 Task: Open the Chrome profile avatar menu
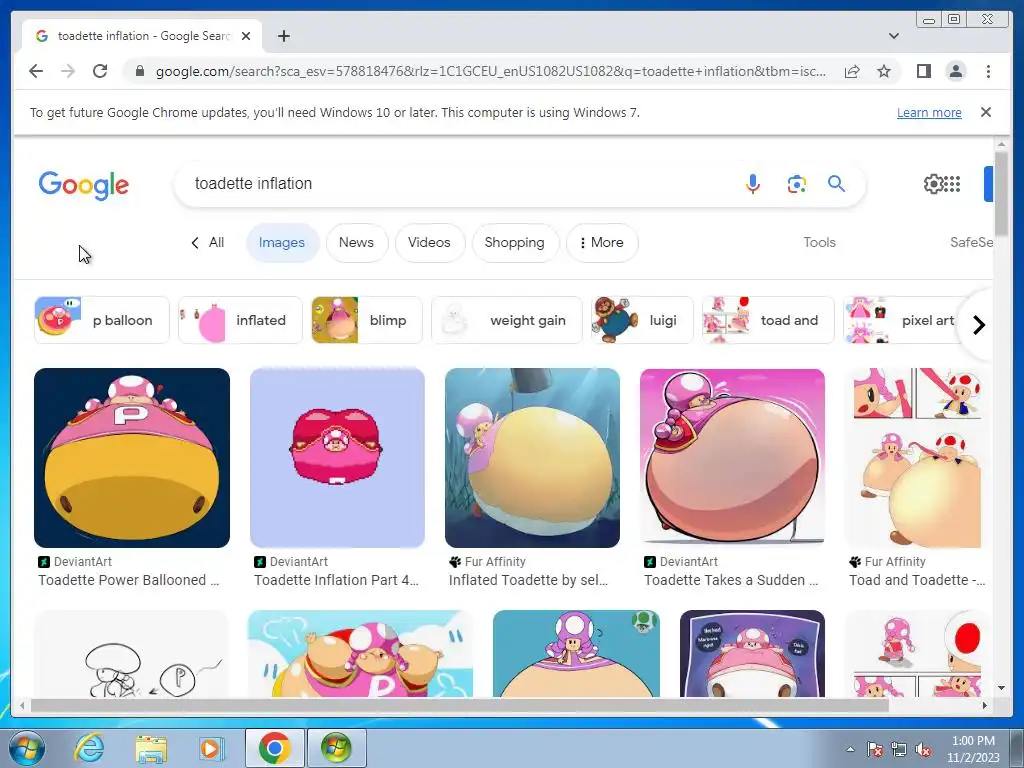click(x=955, y=71)
